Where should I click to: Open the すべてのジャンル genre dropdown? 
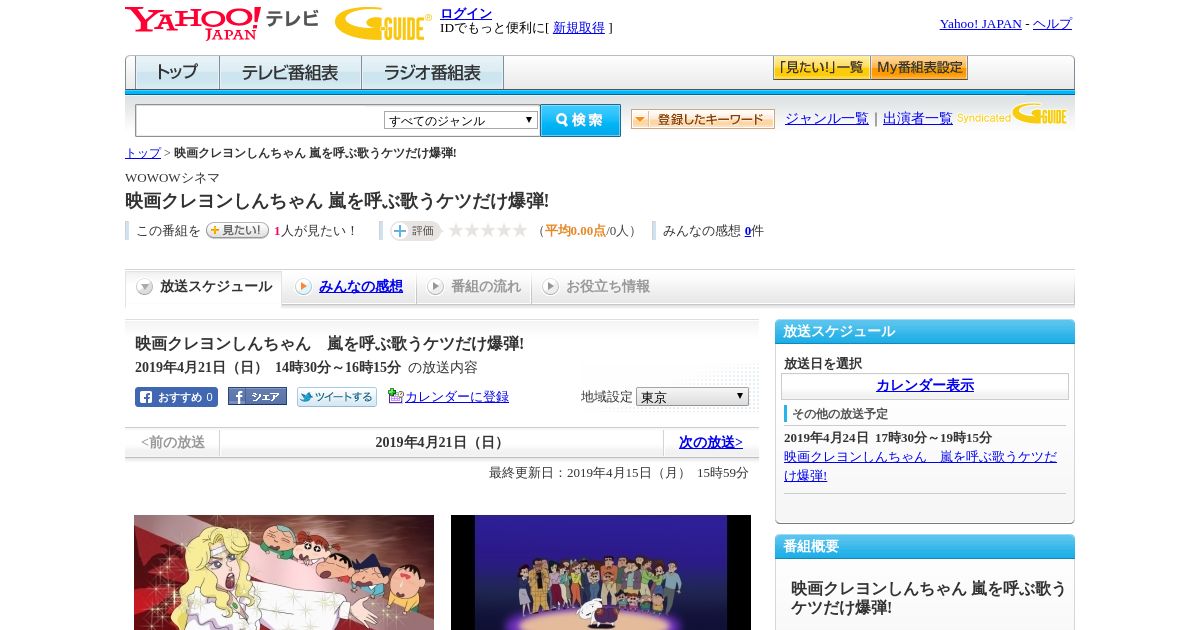461,120
